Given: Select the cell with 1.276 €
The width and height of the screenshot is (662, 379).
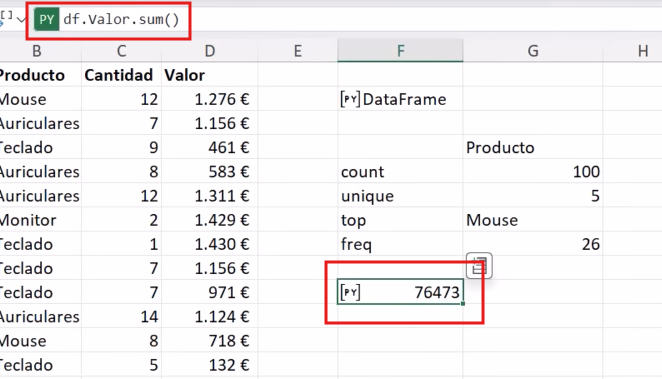Looking at the screenshot, I should [210, 99].
